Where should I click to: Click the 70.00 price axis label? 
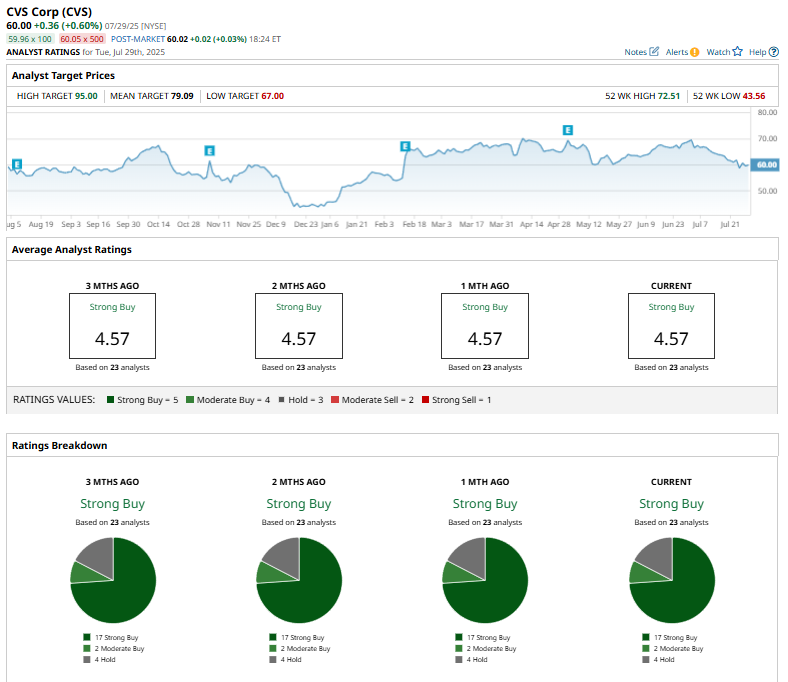[x=767, y=139]
